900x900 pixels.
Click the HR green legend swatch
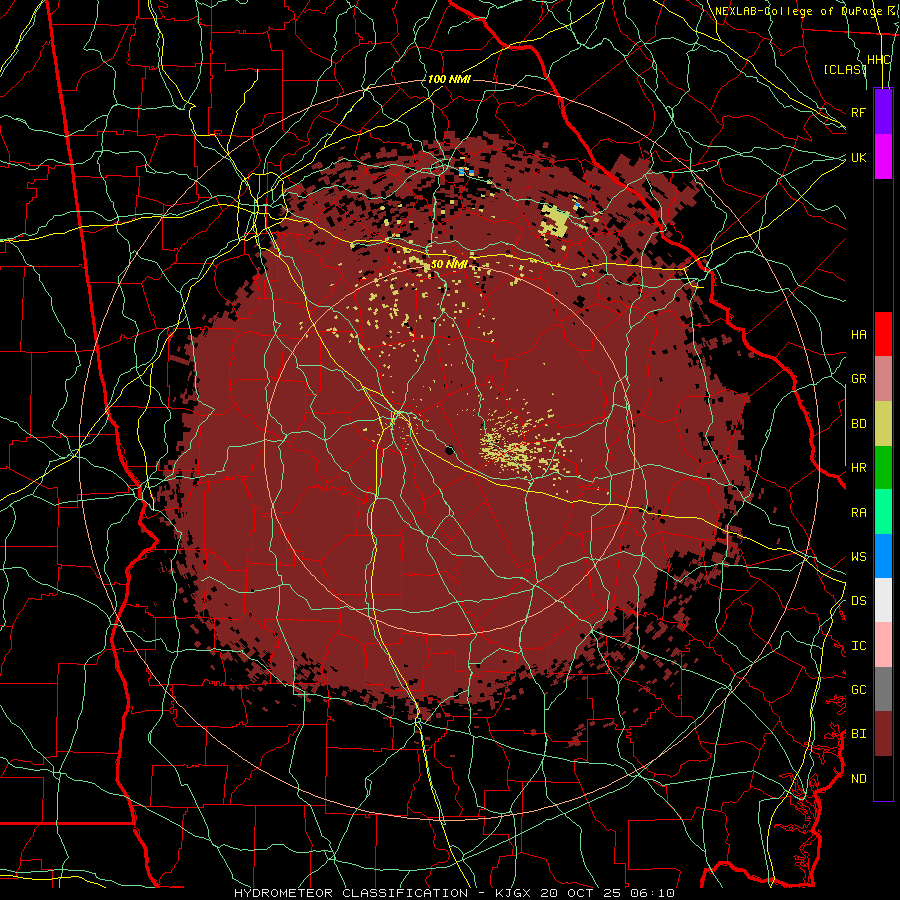883,468
